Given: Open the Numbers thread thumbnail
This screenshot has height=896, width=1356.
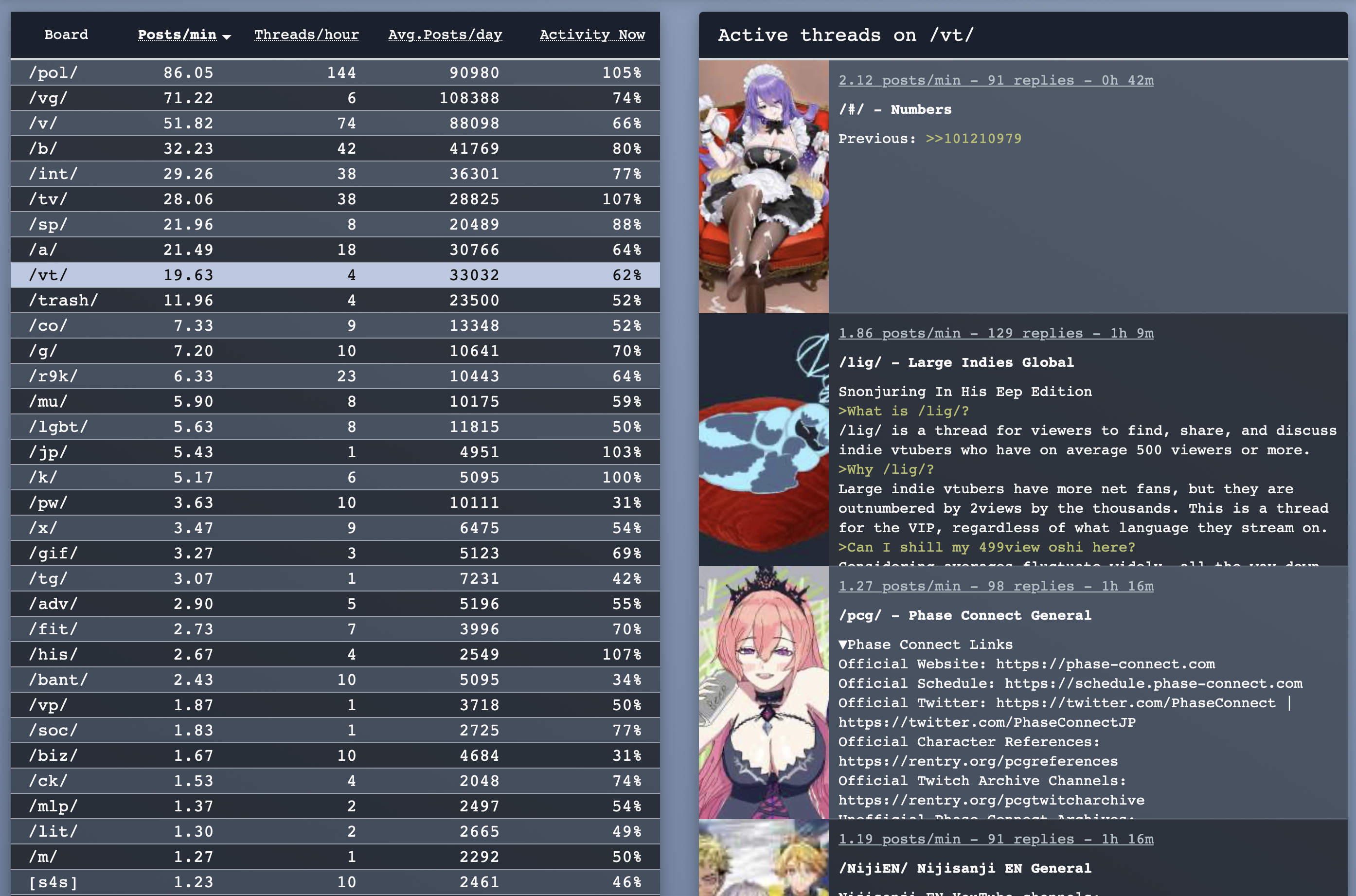Looking at the screenshot, I should click(x=763, y=186).
